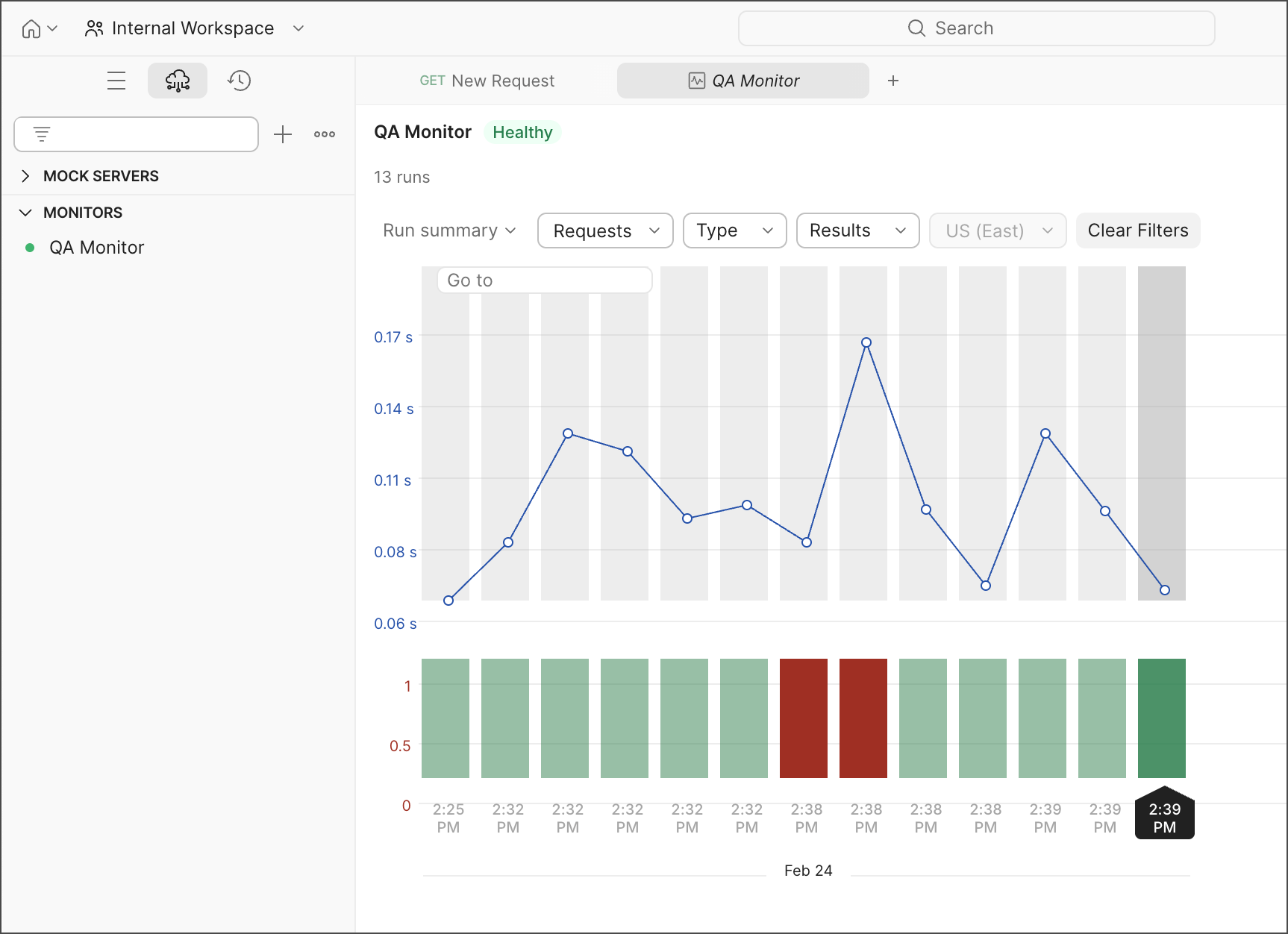Collapse the MONITORS section
Viewport: 1288px width, 934px height.
26,213
